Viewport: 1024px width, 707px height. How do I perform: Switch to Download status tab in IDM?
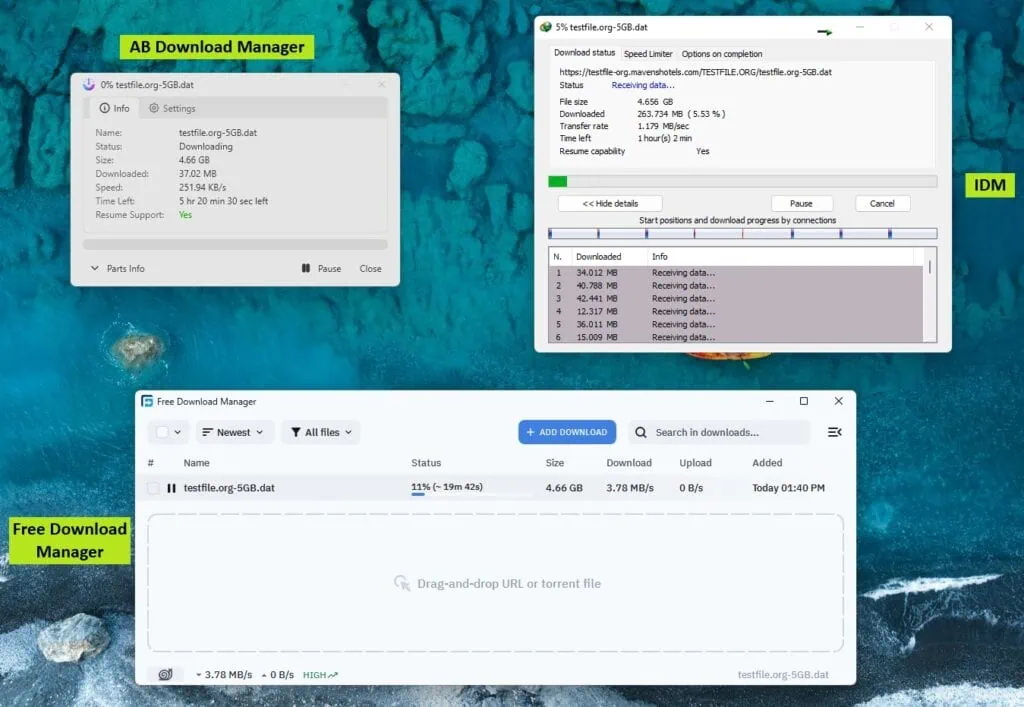click(584, 53)
